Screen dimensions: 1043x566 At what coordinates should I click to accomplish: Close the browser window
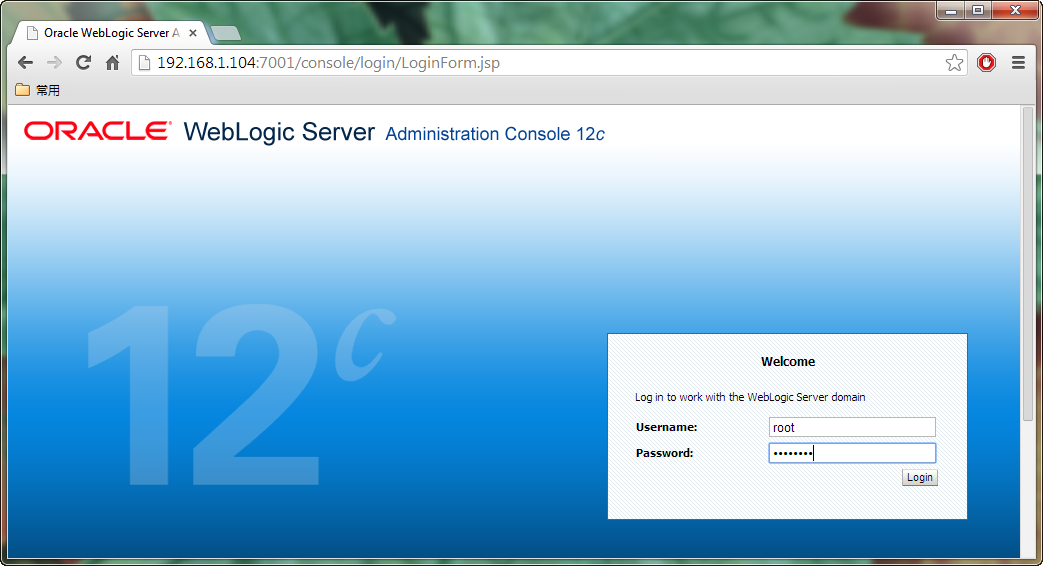point(1015,11)
